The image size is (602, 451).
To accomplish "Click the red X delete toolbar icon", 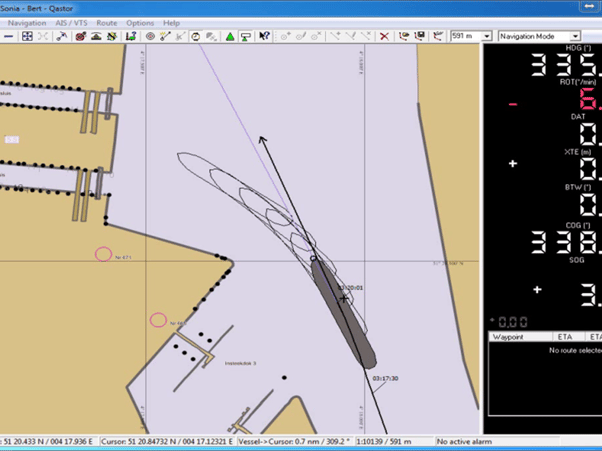I will pyautogui.click(x=384, y=37).
